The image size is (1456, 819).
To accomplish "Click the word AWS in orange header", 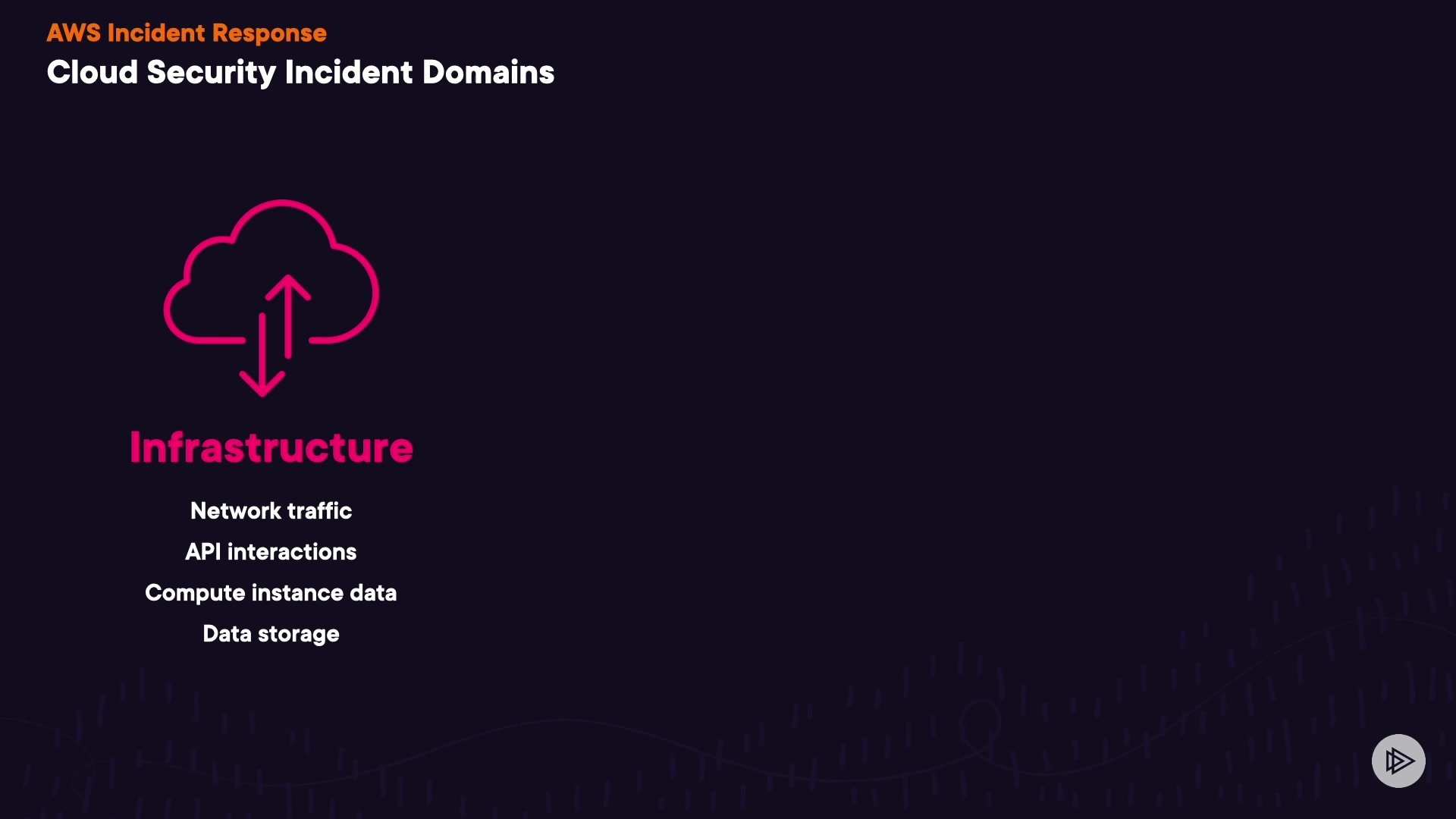I will [74, 33].
